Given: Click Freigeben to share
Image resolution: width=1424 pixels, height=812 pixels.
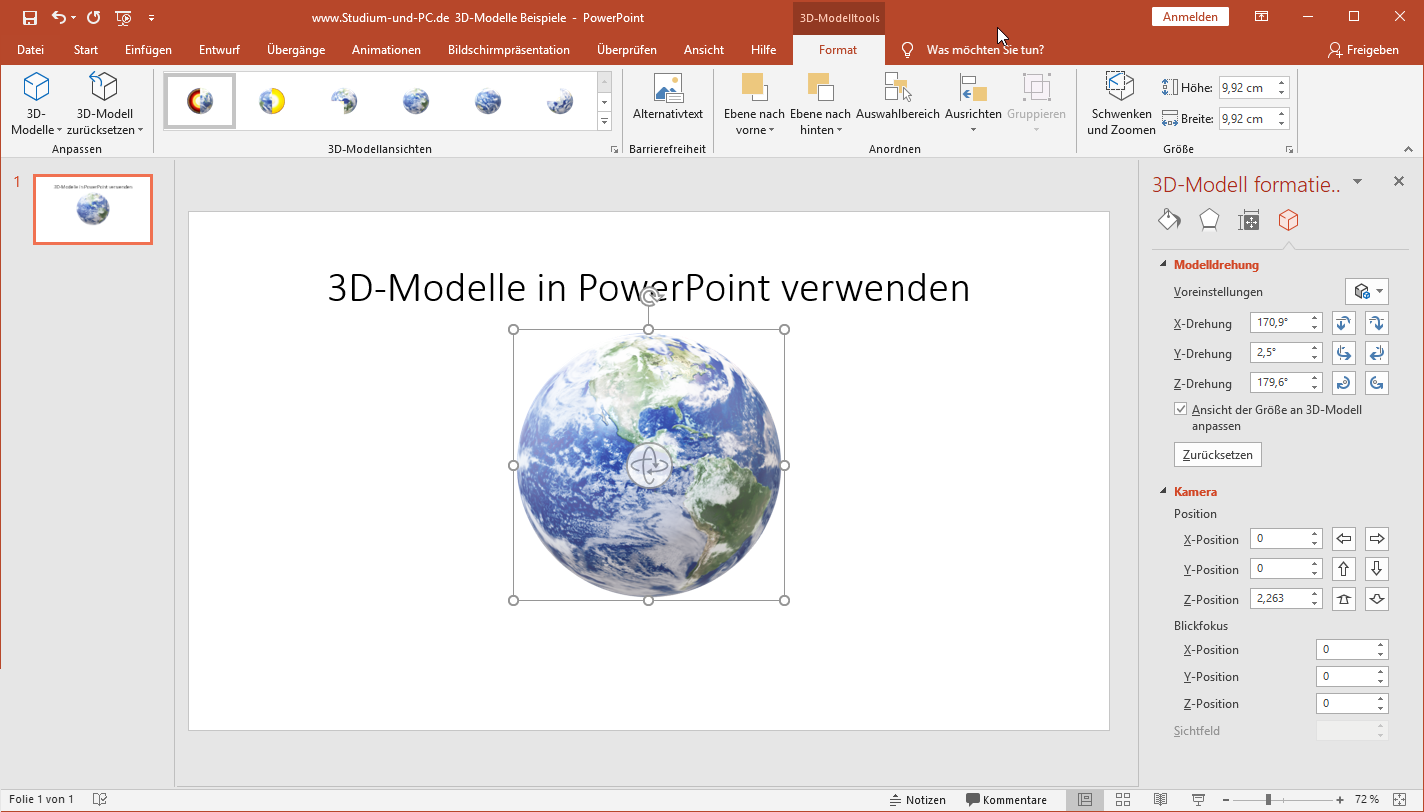Looking at the screenshot, I should (x=1363, y=50).
